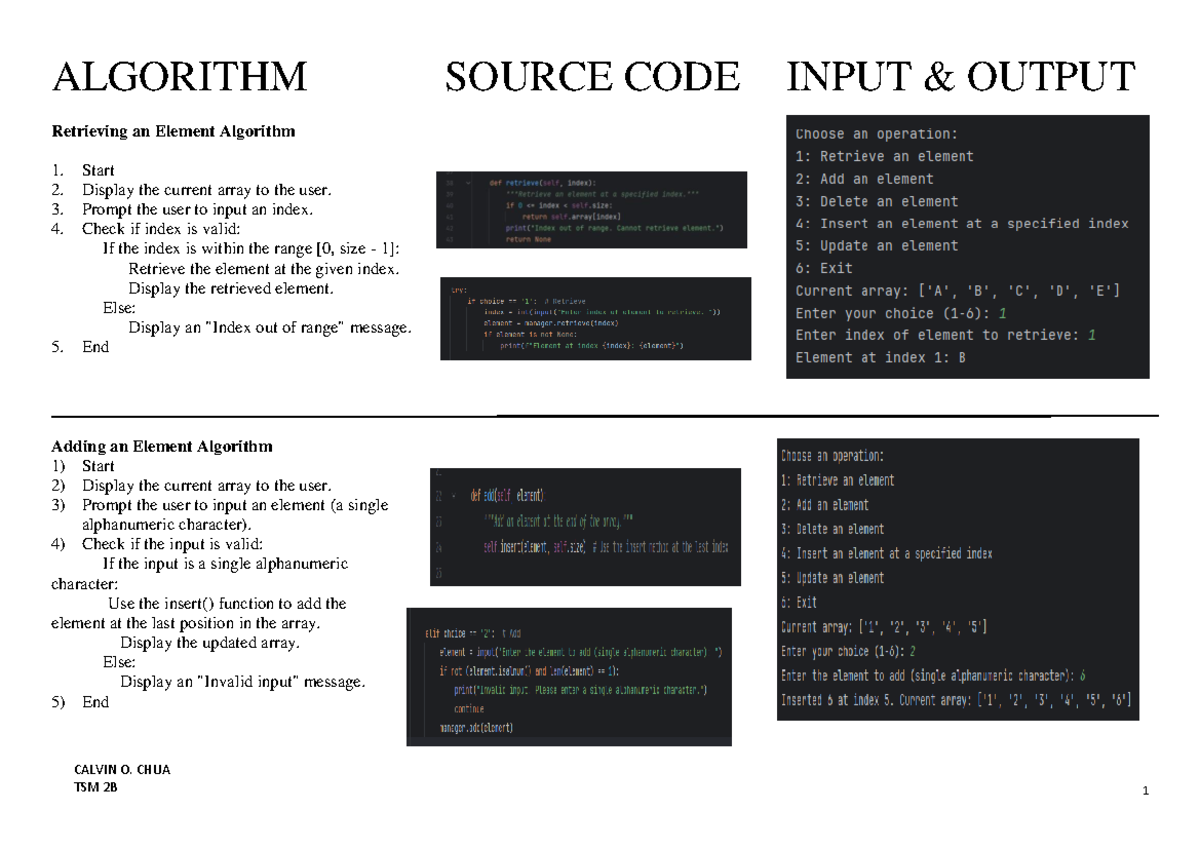The width and height of the screenshot is (1200, 849).
Task: Click "Enter your choice (1-6): 1" console line
Action: point(902,313)
